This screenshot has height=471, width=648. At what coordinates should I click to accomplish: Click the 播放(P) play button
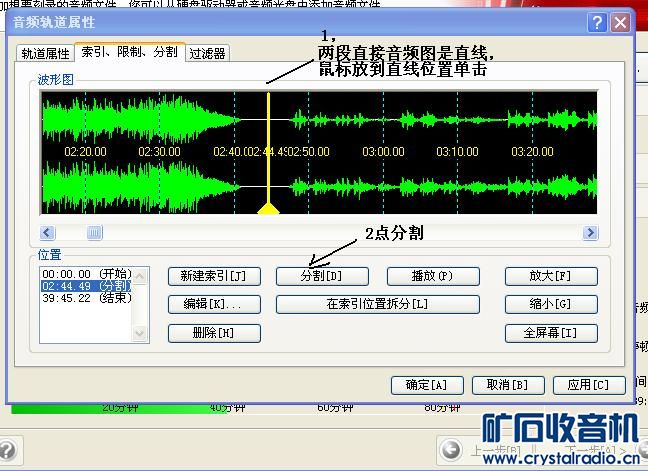tap(432, 276)
